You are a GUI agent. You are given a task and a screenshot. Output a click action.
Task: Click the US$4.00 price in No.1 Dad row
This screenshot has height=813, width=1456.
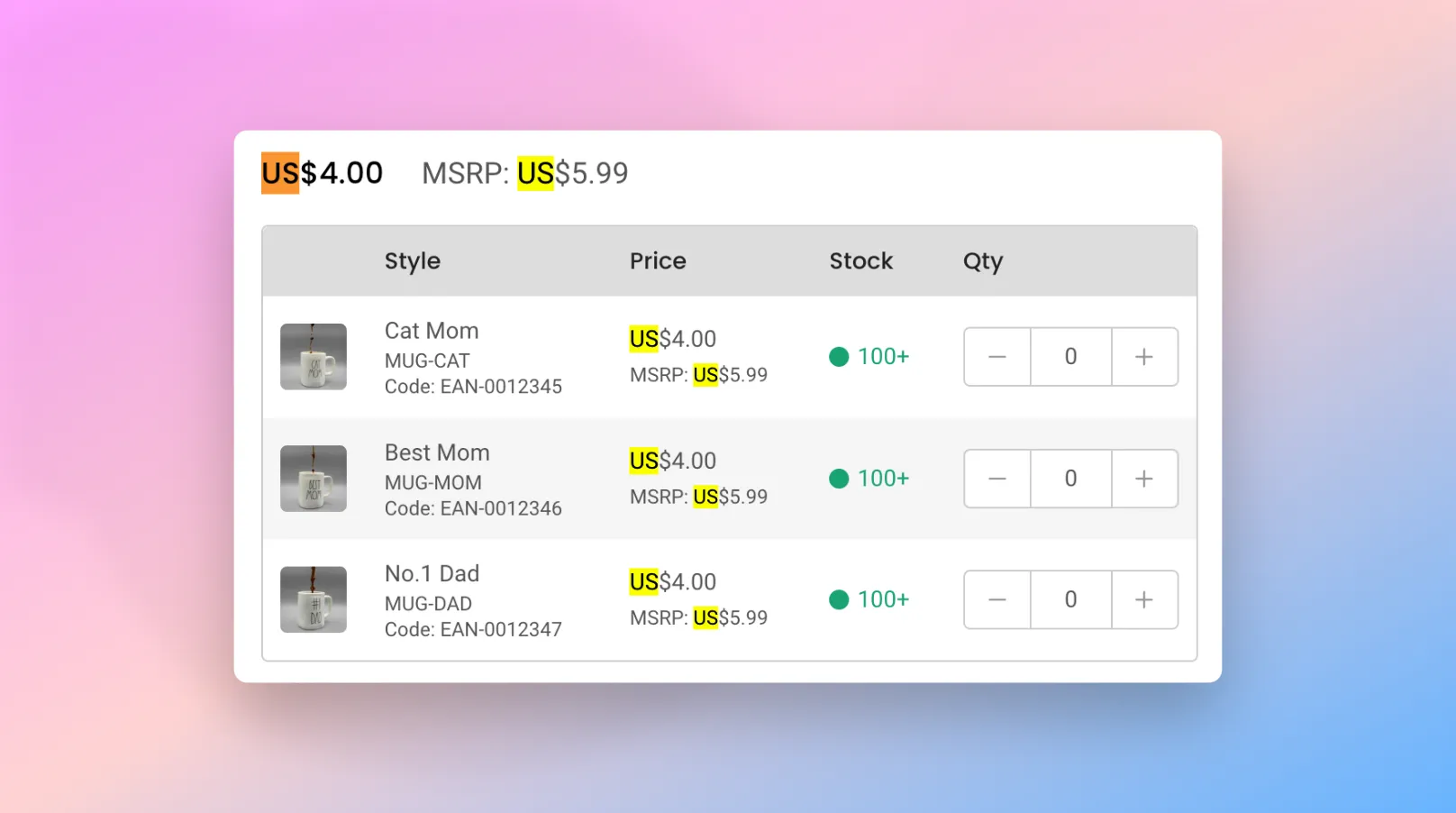click(673, 582)
